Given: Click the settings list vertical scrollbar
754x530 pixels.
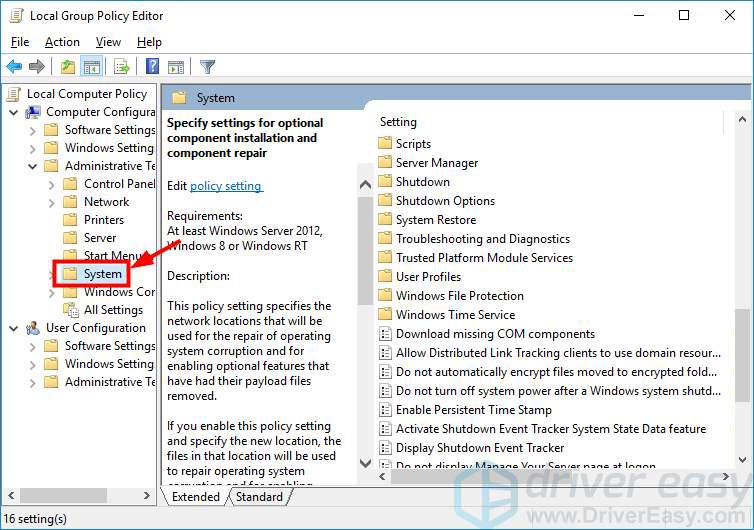Looking at the screenshot, I should [x=742, y=300].
